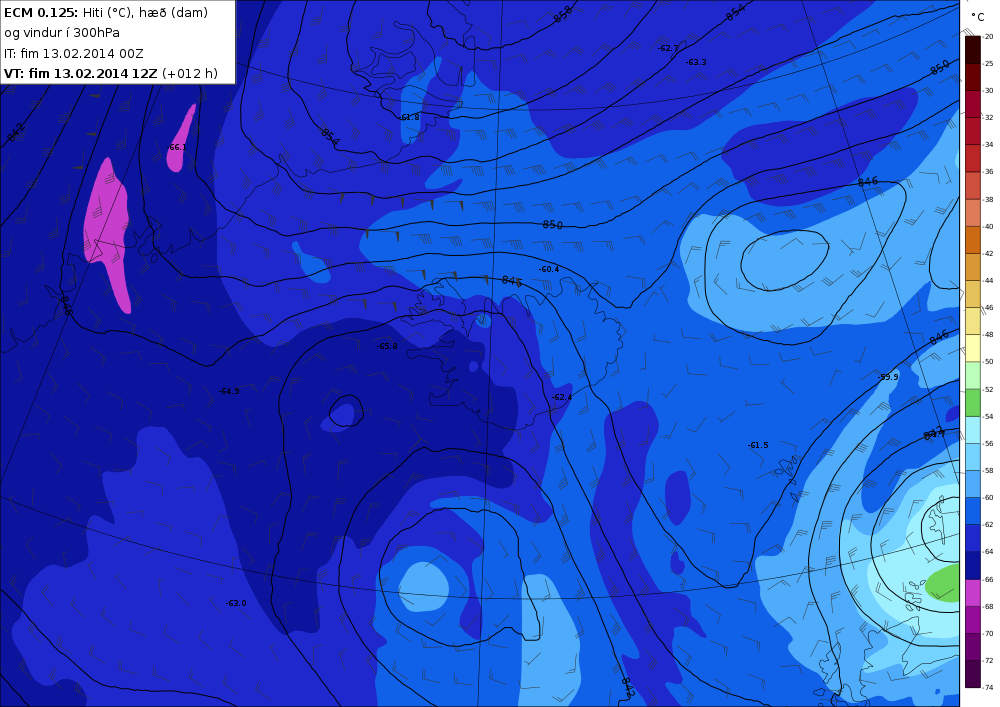Click the salmon legend swatch between -38 and -40

(x=973, y=212)
